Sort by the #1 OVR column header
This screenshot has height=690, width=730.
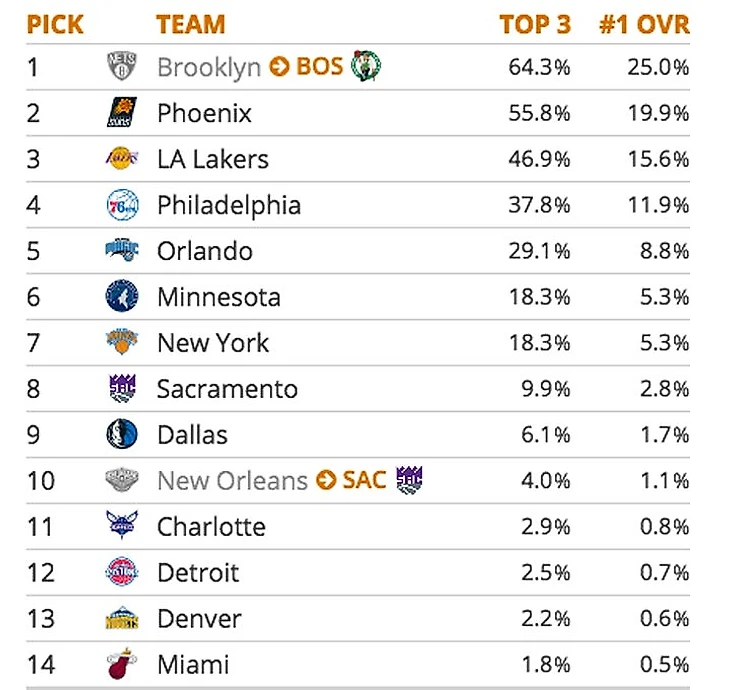(644, 24)
